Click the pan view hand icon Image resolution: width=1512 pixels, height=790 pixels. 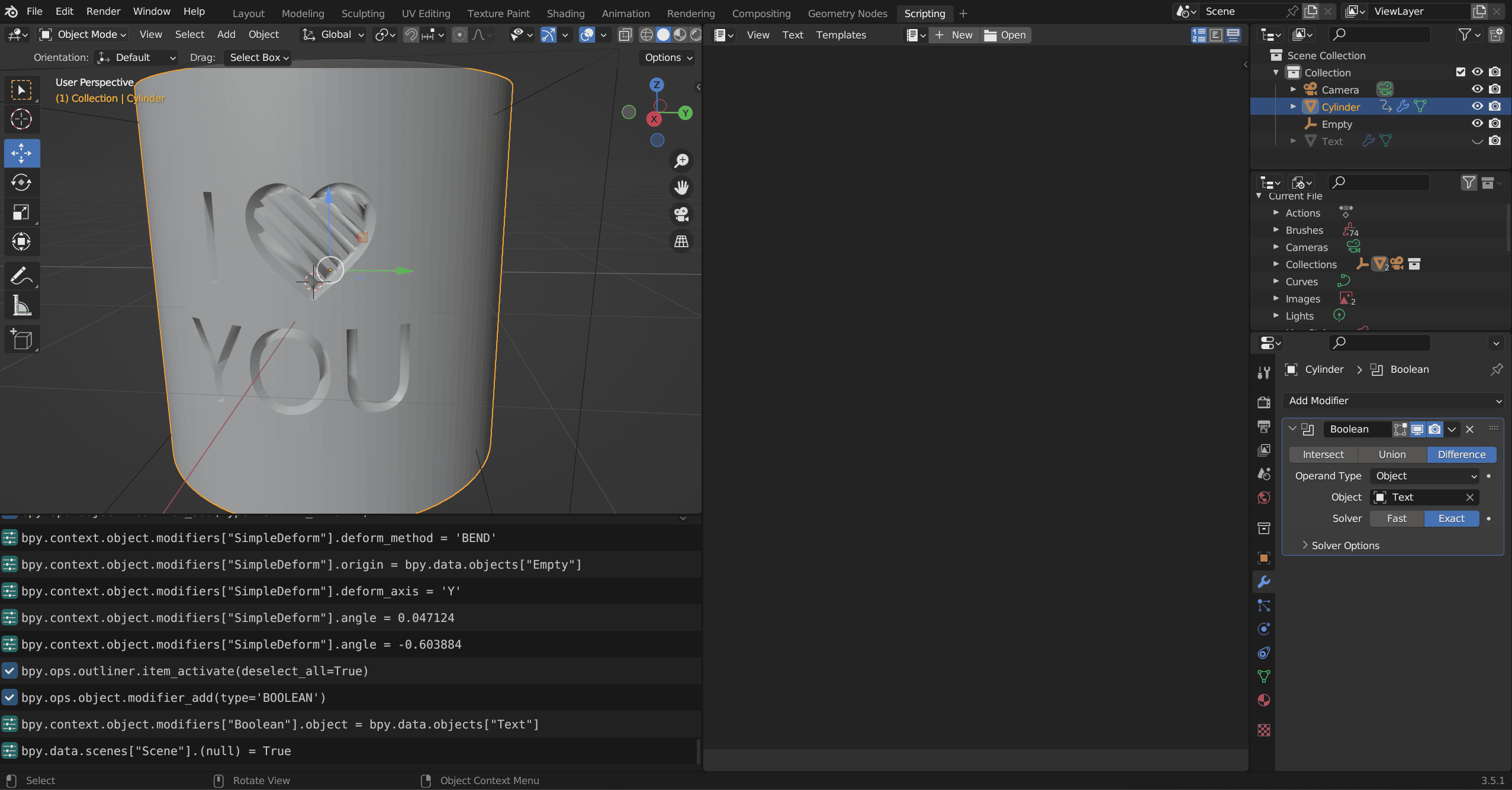tap(682, 188)
